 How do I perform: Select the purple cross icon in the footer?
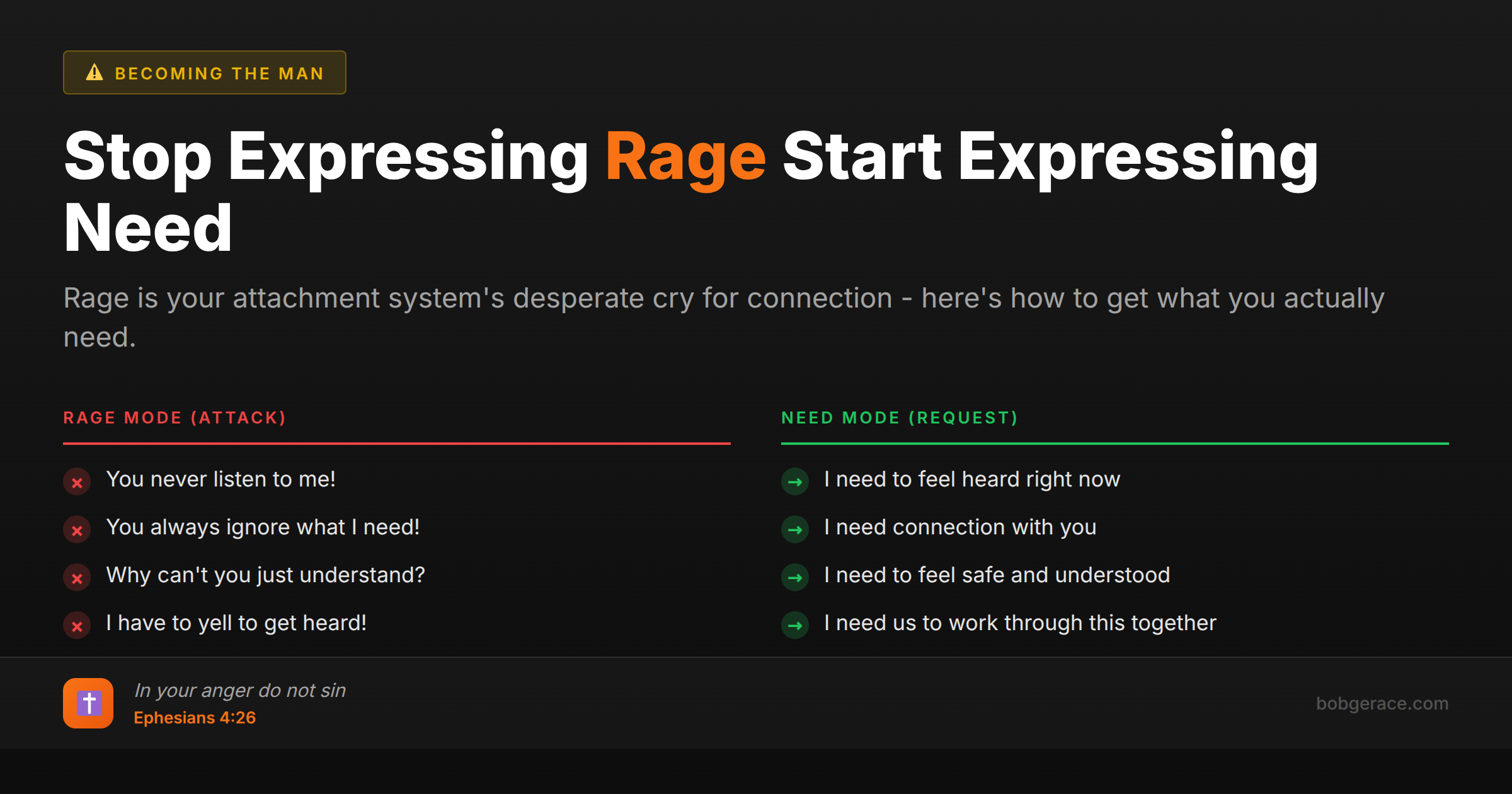(x=88, y=703)
